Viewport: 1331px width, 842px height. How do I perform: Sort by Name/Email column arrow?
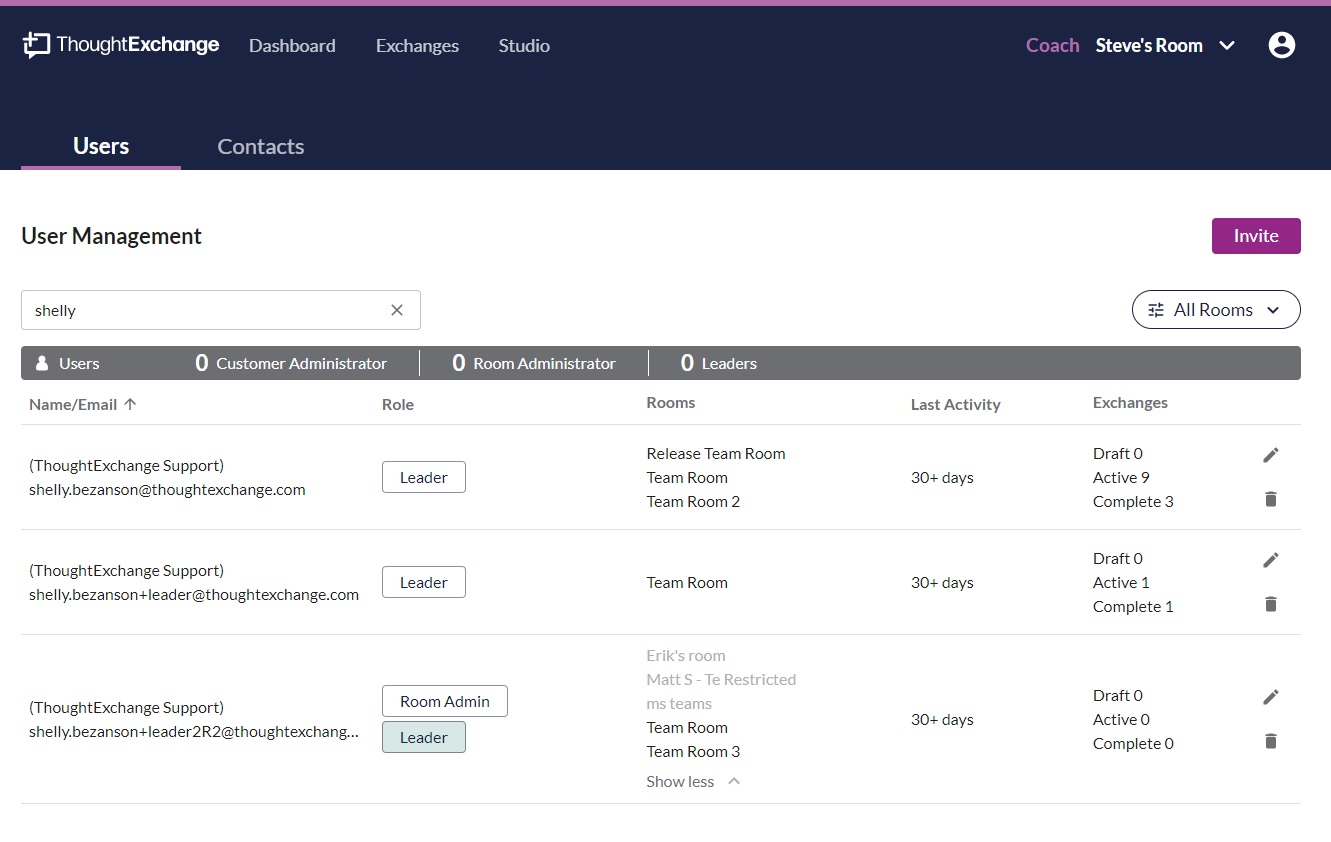tap(130, 404)
